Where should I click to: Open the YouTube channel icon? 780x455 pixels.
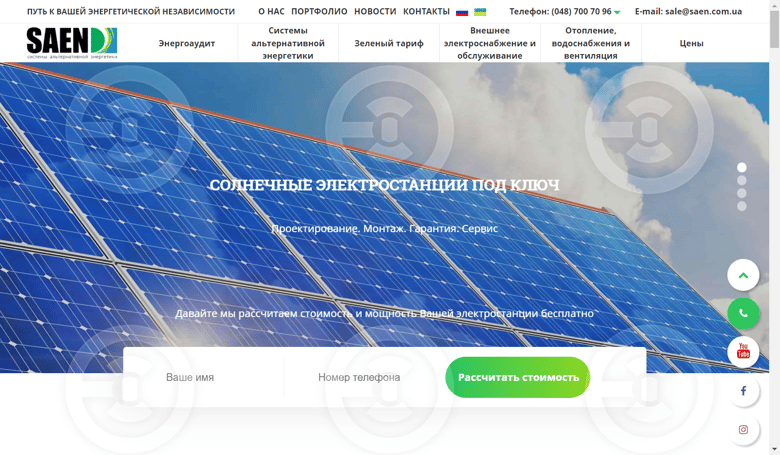pyautogui.click(x=743, y=352)
